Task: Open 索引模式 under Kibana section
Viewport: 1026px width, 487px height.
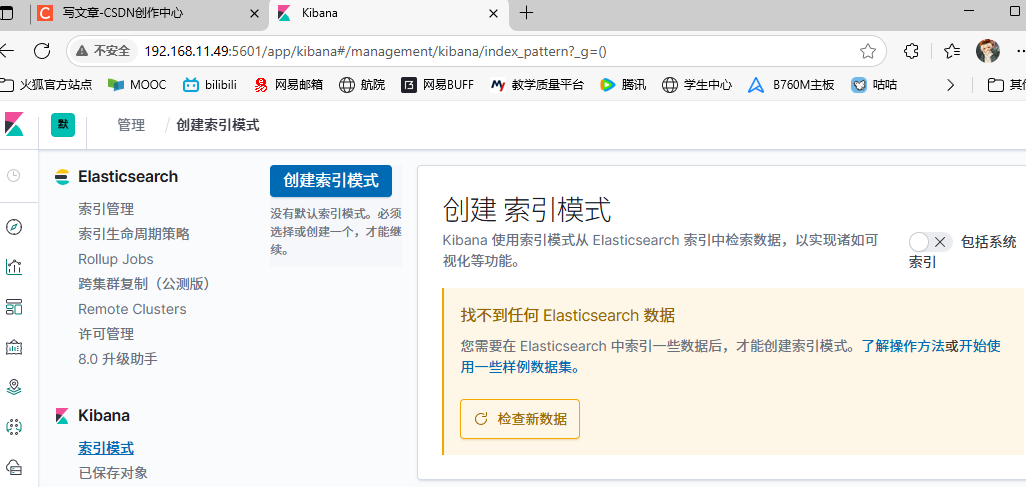Action: (x=106, y=448)
